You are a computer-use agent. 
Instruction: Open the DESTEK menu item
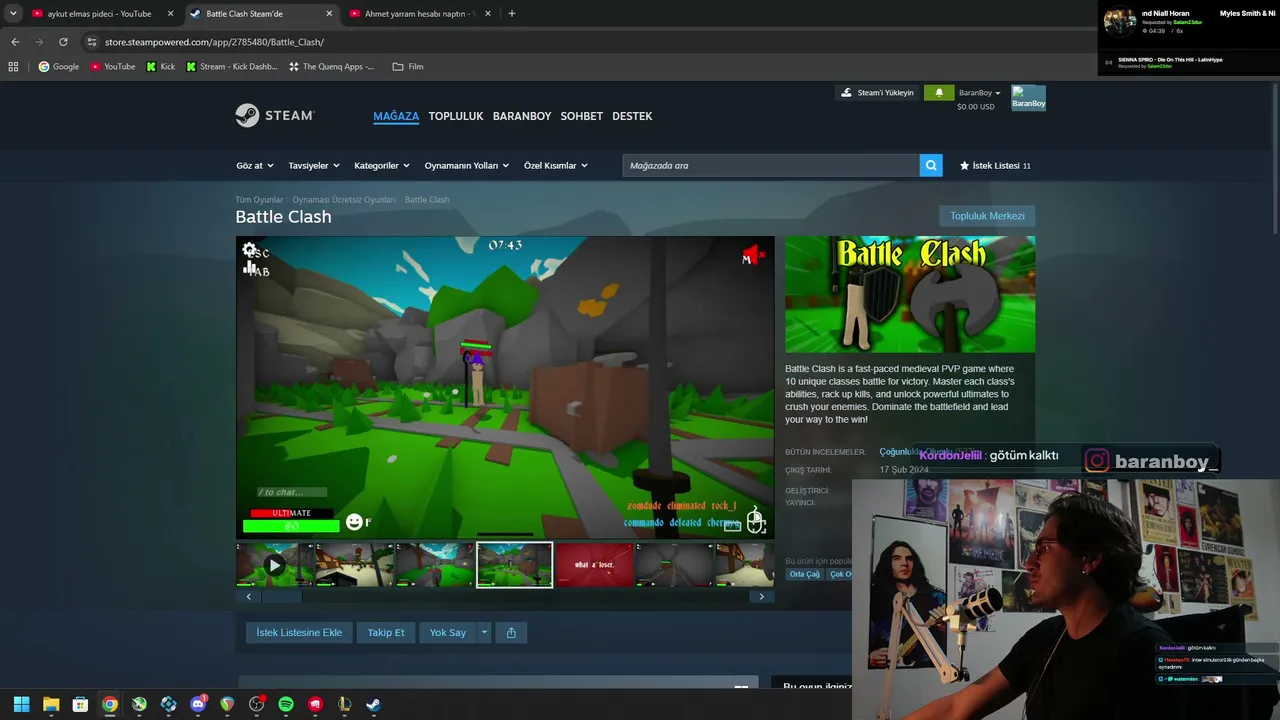[x=632, y=116]
